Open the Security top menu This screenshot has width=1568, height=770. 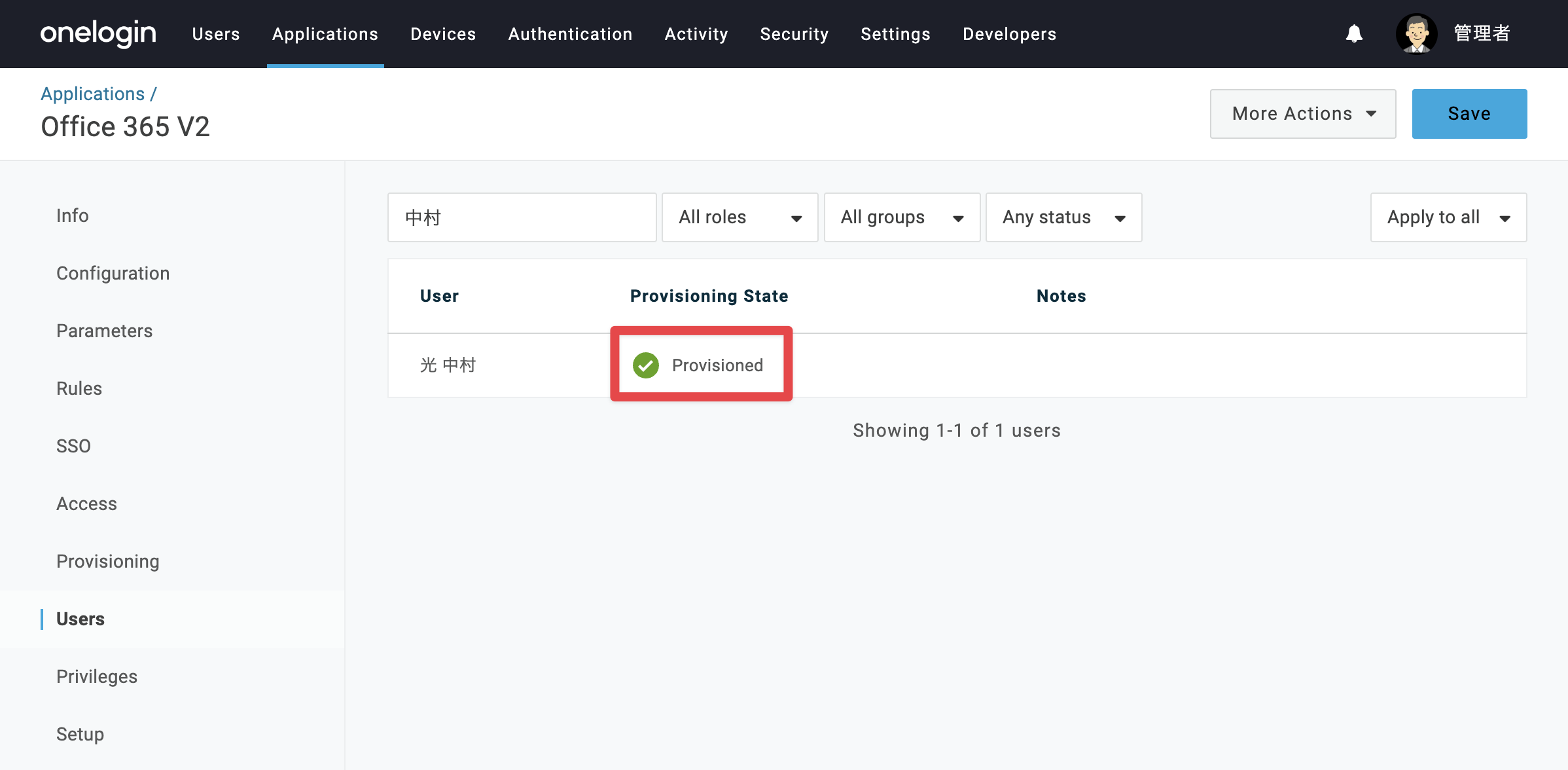[x=794, y=34]
